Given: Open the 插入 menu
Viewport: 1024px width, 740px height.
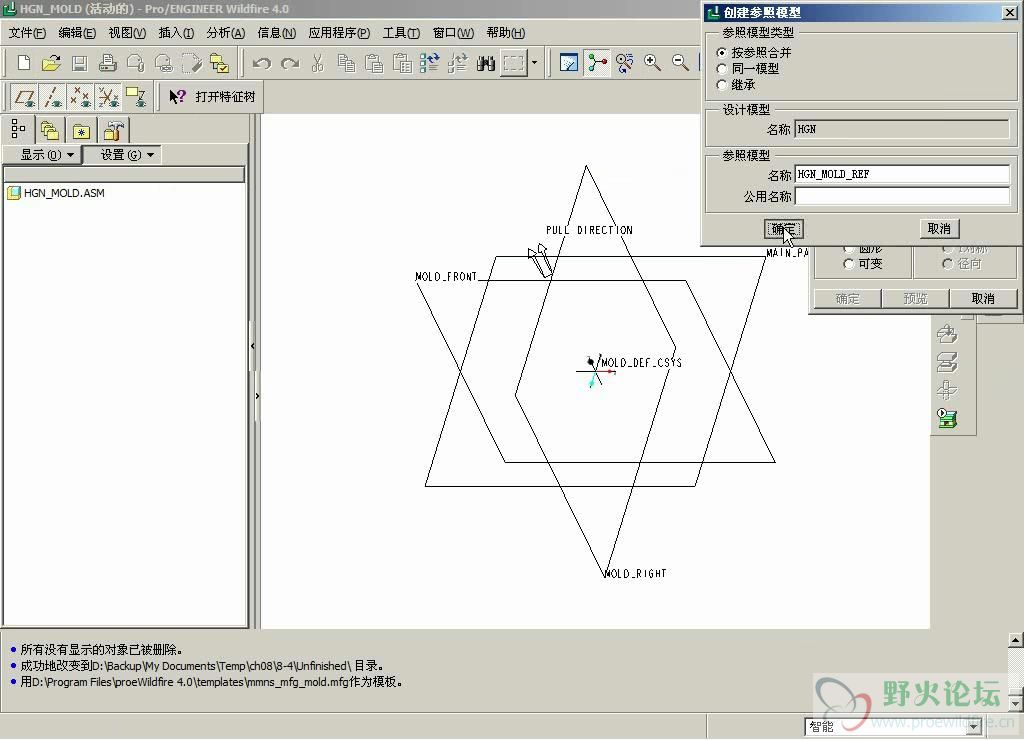Looking at the screenshot, I should point(176,33).
